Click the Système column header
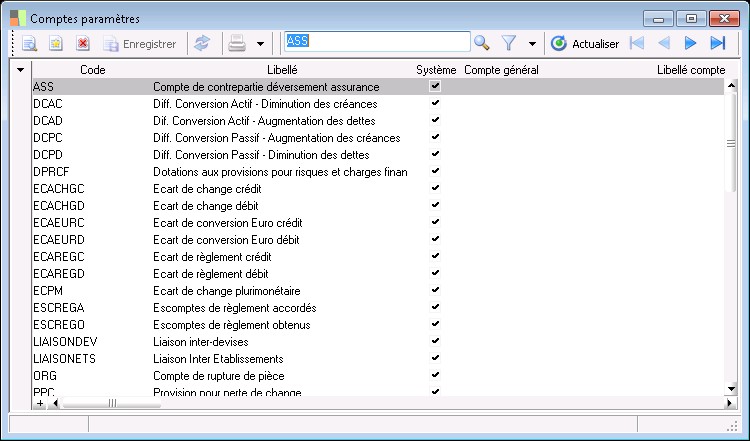The image size is (750, 441). coord(436,70)
